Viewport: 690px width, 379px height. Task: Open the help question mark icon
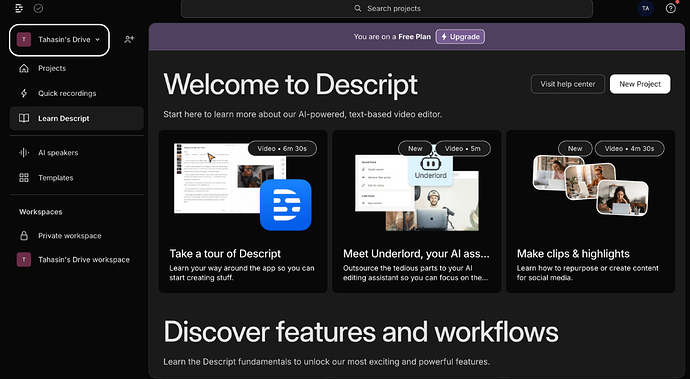click(670, 8)
